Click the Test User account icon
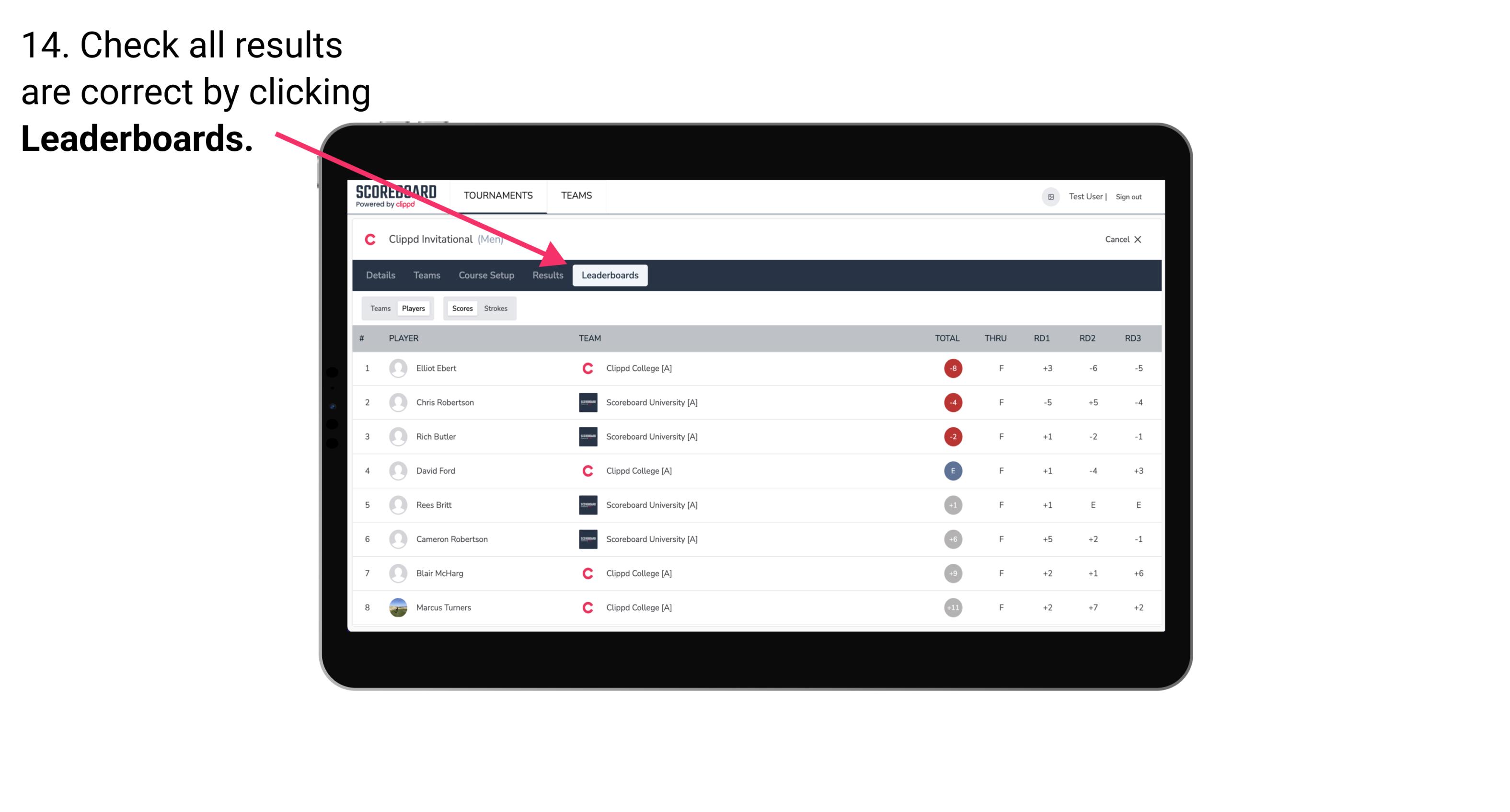This screenshot has width=1510, height=812. pos(1050,196)
